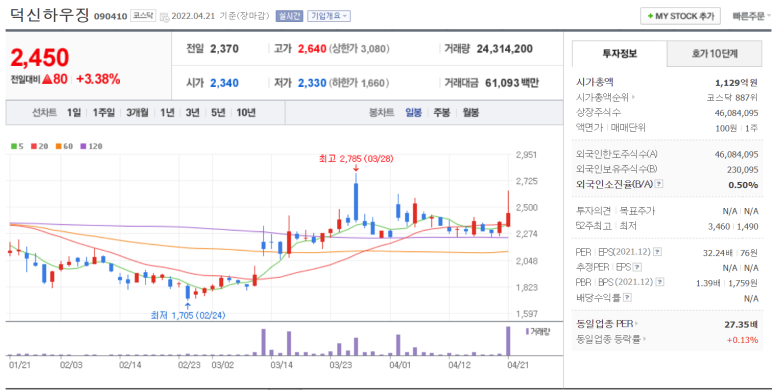The height and width of the screenshot is (390, 773).
Task: Select 1일 line chart period
Action: coord(74,113)
